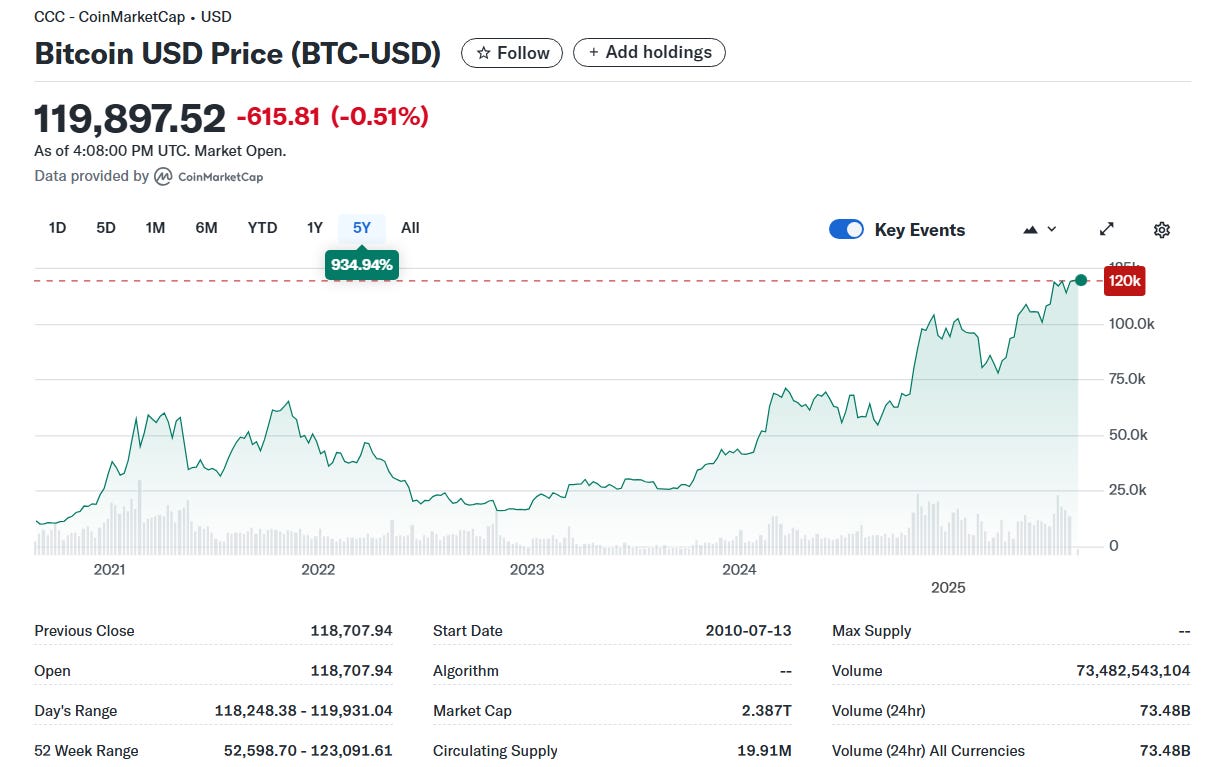Select the All time range

[410, 228]
